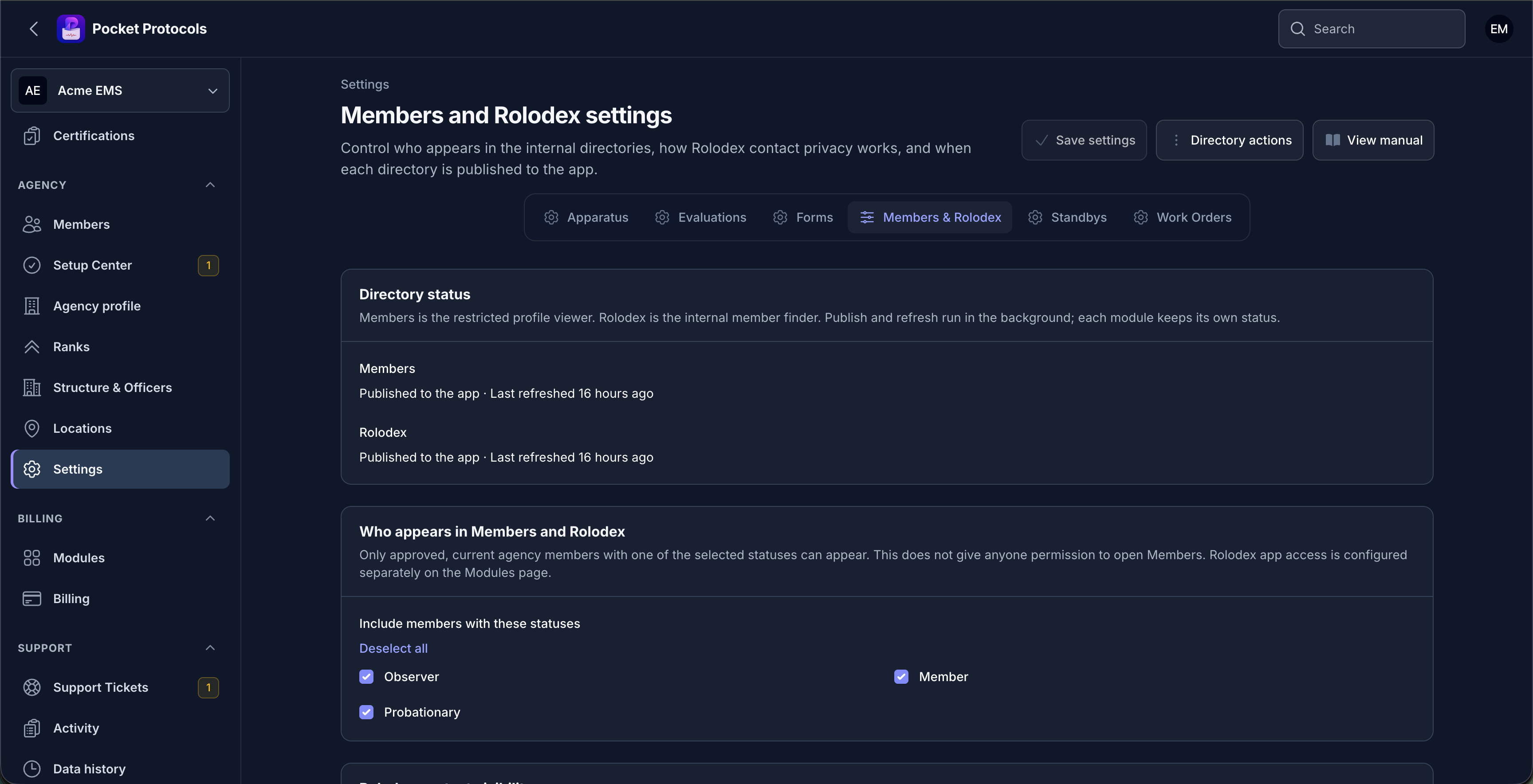Open Data history in the sidebar

point(120,768)
